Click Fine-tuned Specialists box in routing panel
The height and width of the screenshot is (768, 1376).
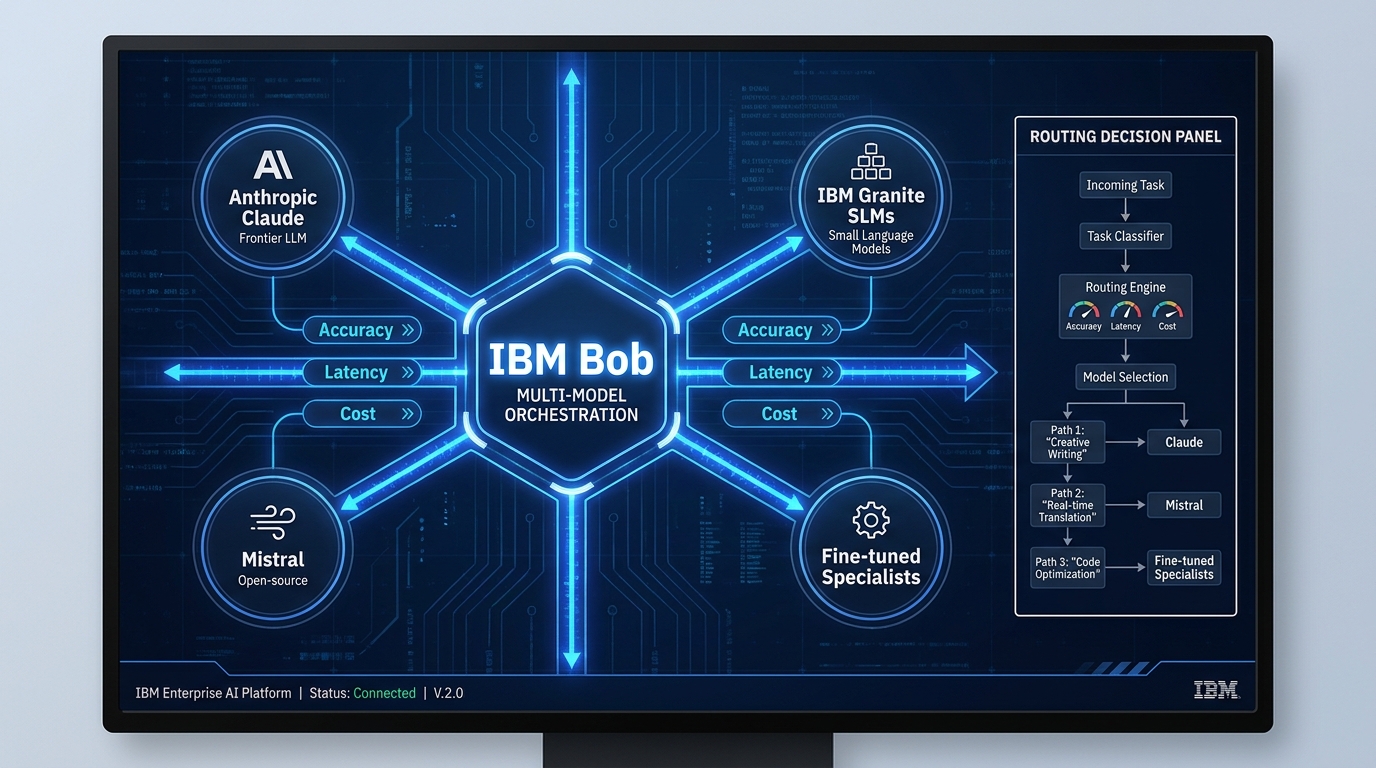1184,567
